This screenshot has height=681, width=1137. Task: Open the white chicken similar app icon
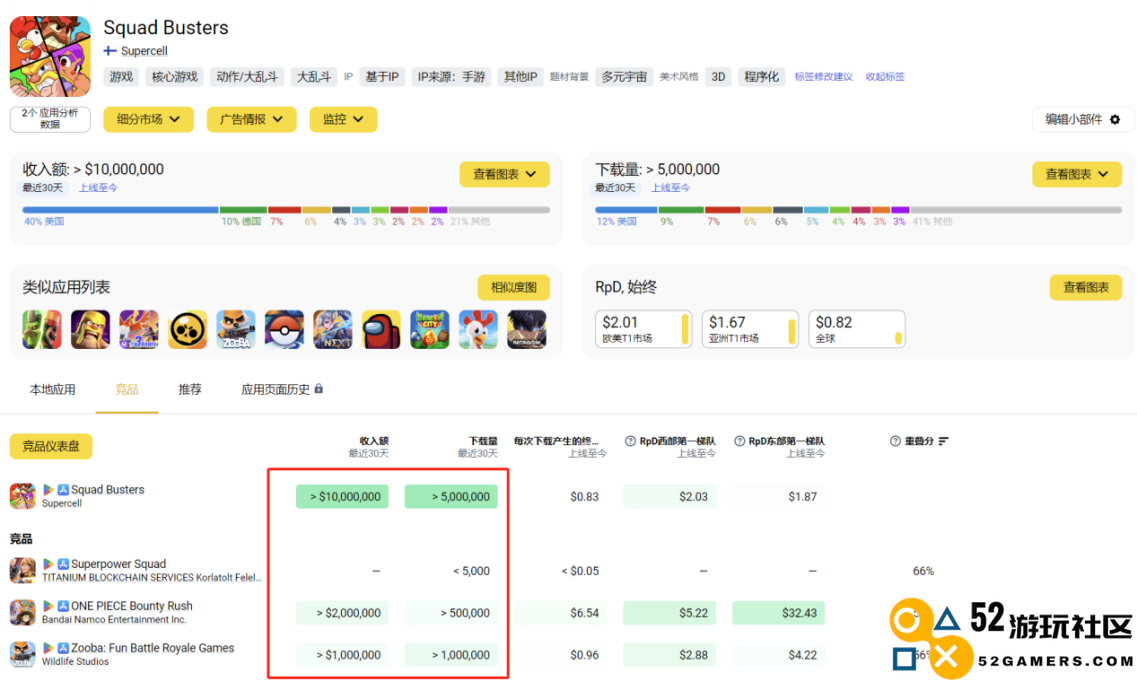point(479,329)
